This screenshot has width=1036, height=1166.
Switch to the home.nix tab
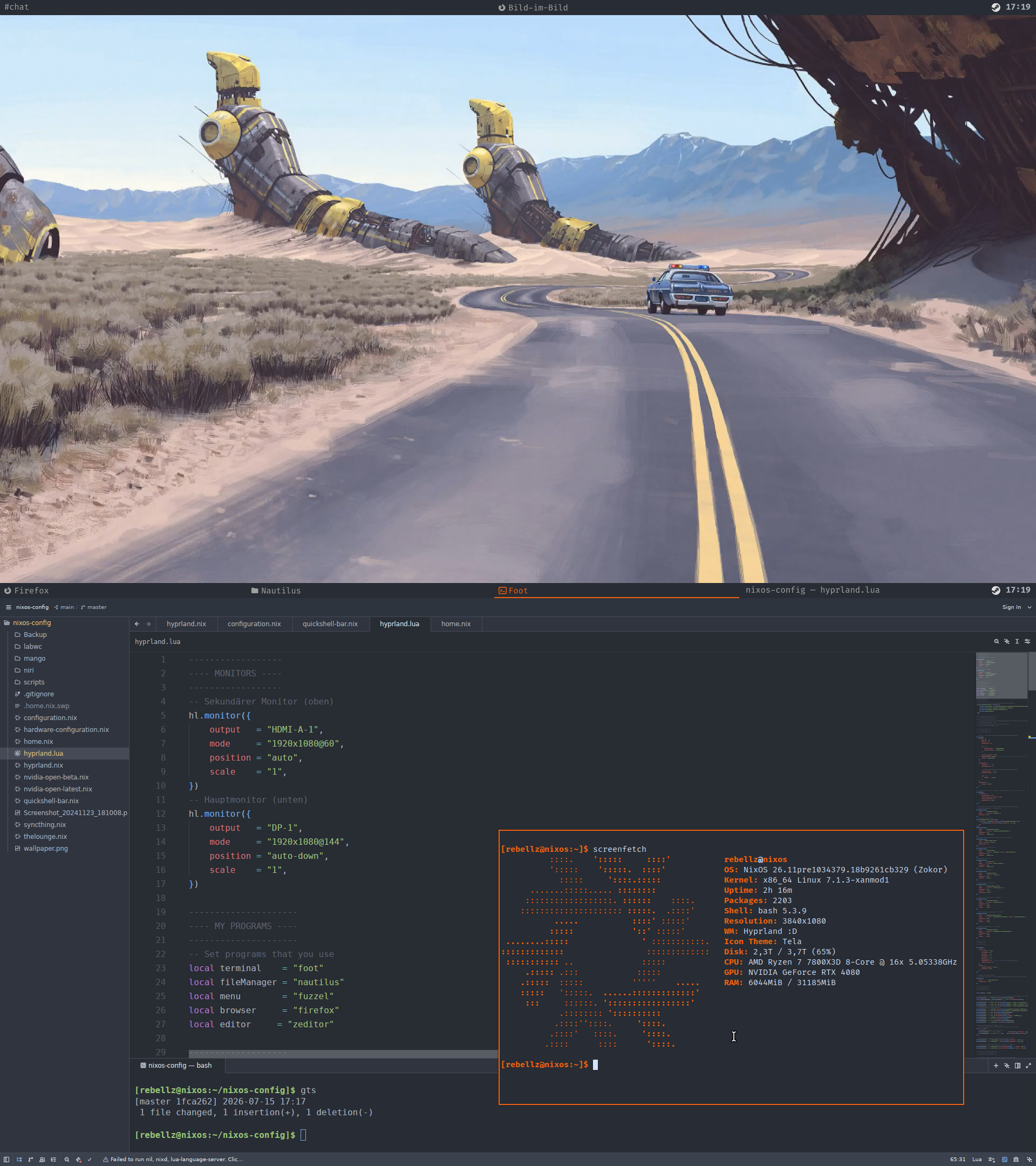click(x=456, y=623)
